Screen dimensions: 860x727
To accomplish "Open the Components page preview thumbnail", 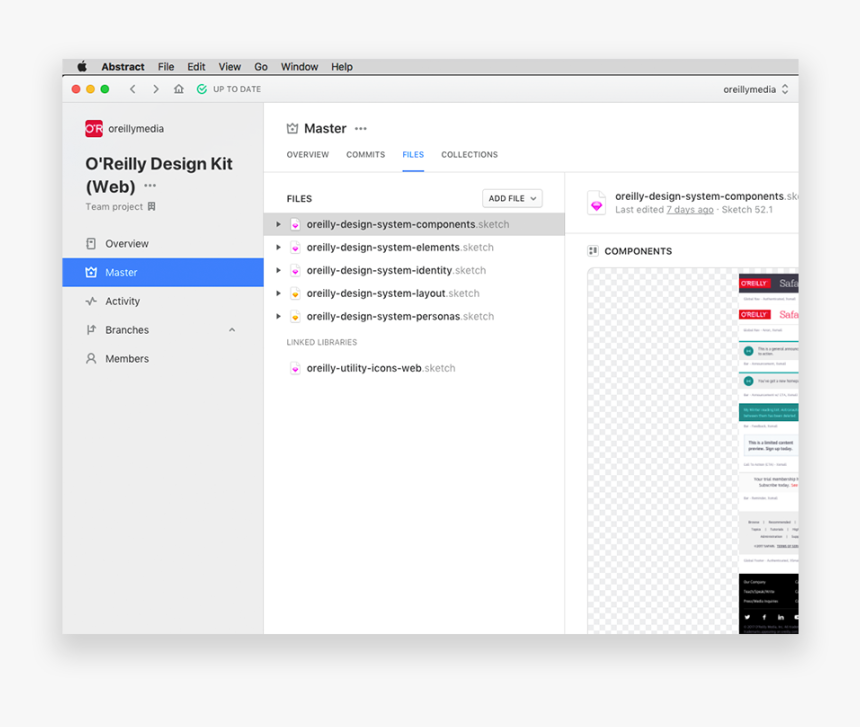I will coord(693,451).
